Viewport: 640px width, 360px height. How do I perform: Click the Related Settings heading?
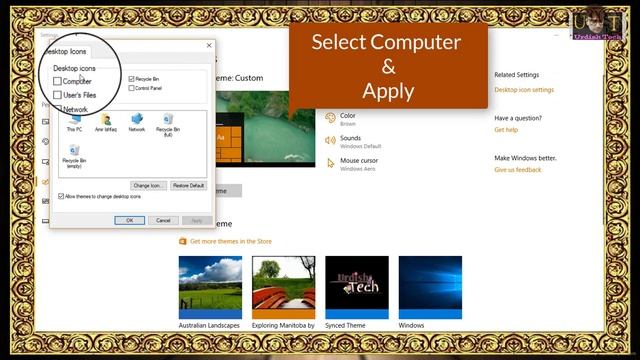(516, 75)
